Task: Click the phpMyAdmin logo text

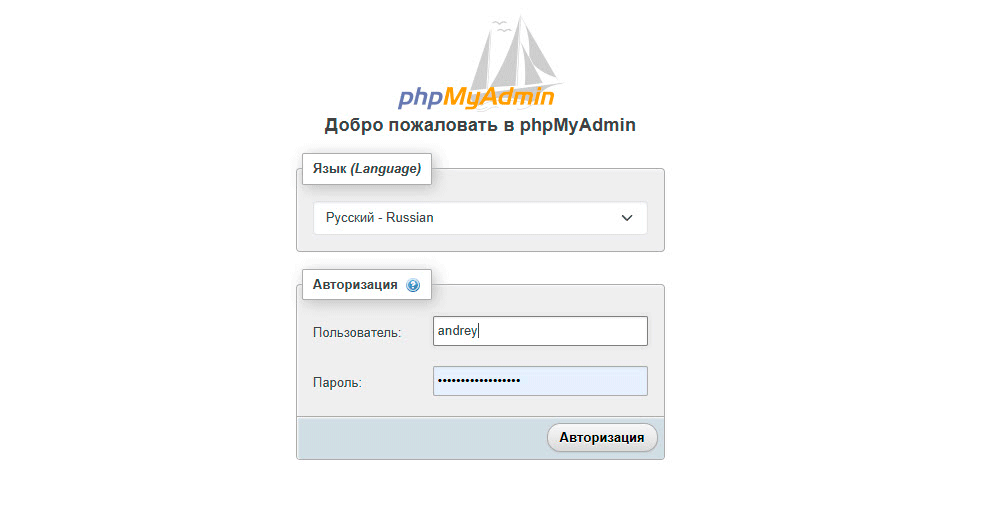Action: 476,97
